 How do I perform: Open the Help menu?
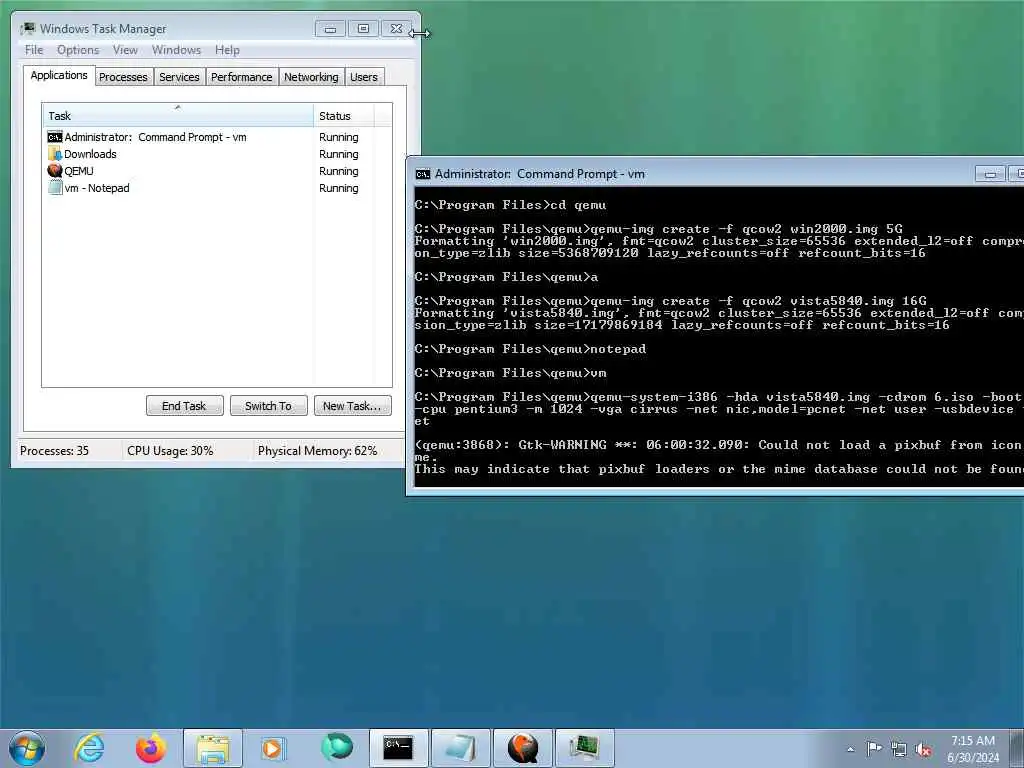[x=227, y=50]
